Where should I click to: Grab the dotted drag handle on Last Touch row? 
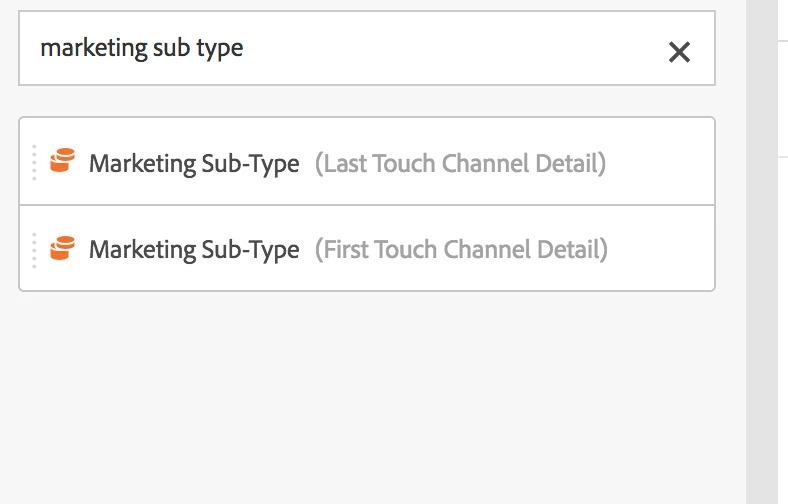(34, 162)
